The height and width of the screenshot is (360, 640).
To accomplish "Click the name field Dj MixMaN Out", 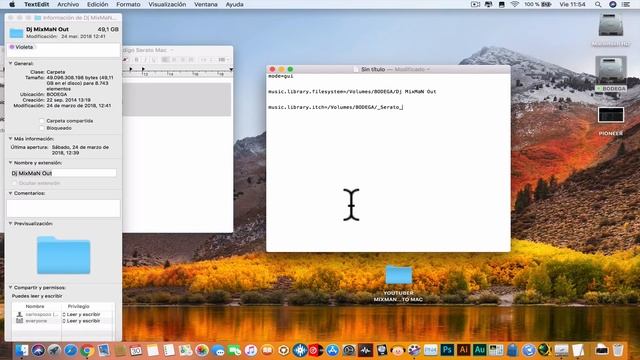I will 63,173.
